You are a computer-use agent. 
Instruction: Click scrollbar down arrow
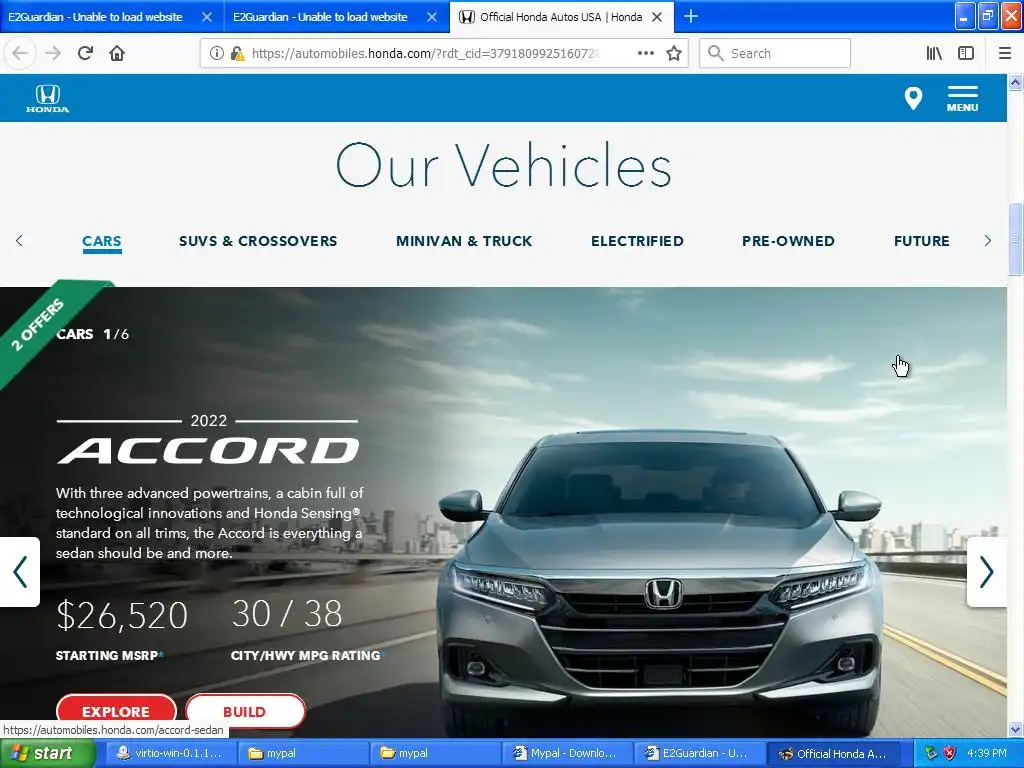(x=1016, y=729)
